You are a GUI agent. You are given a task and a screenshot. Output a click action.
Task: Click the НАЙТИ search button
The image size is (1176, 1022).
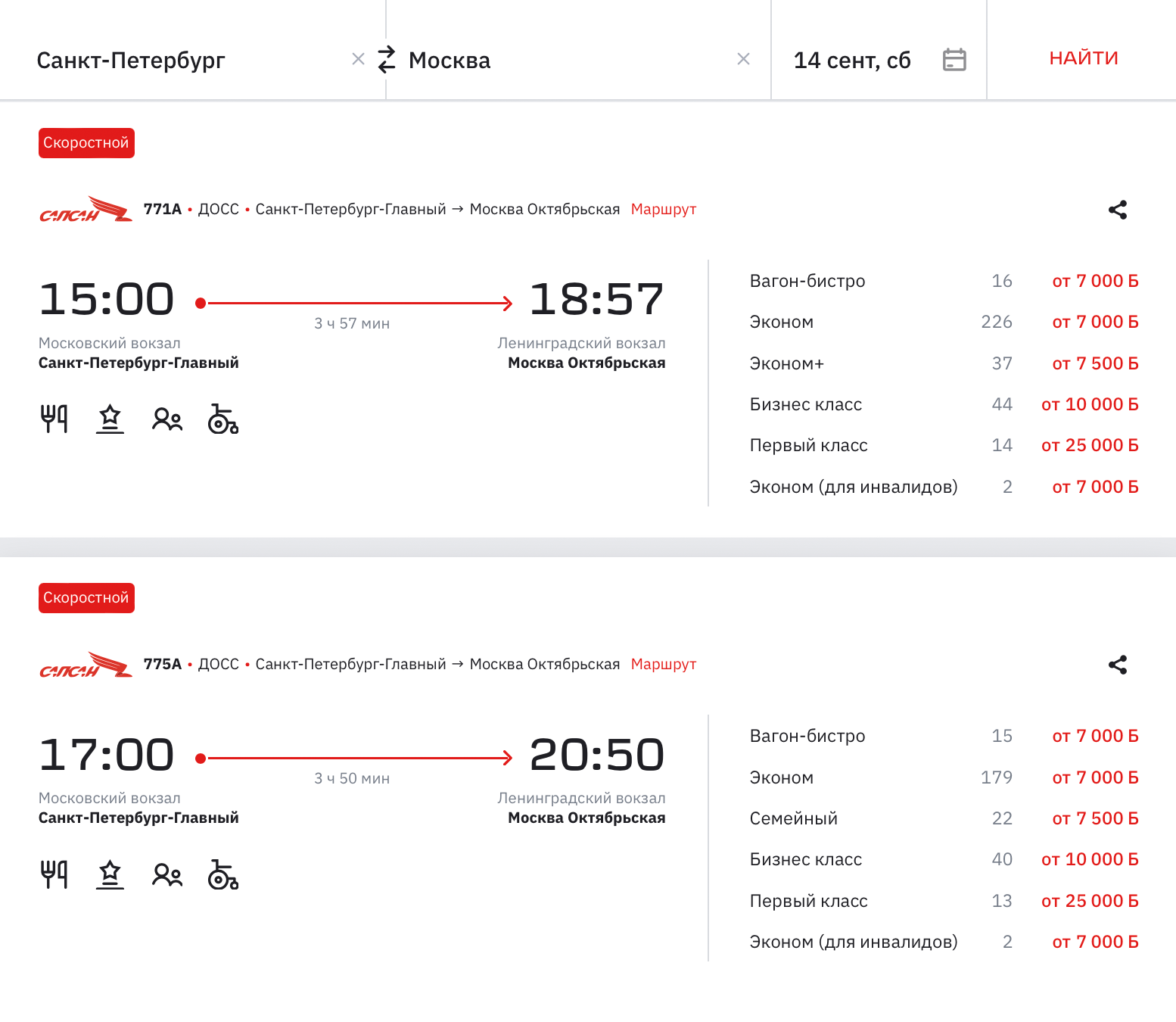pyautogui.click(x=1084, y=58)
